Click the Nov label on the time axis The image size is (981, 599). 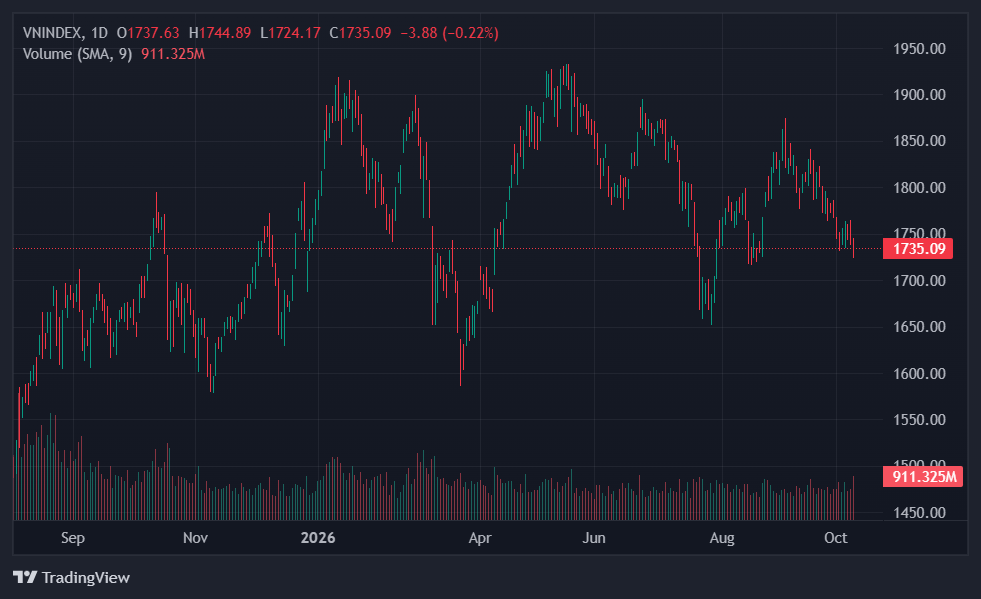[195, 538]
